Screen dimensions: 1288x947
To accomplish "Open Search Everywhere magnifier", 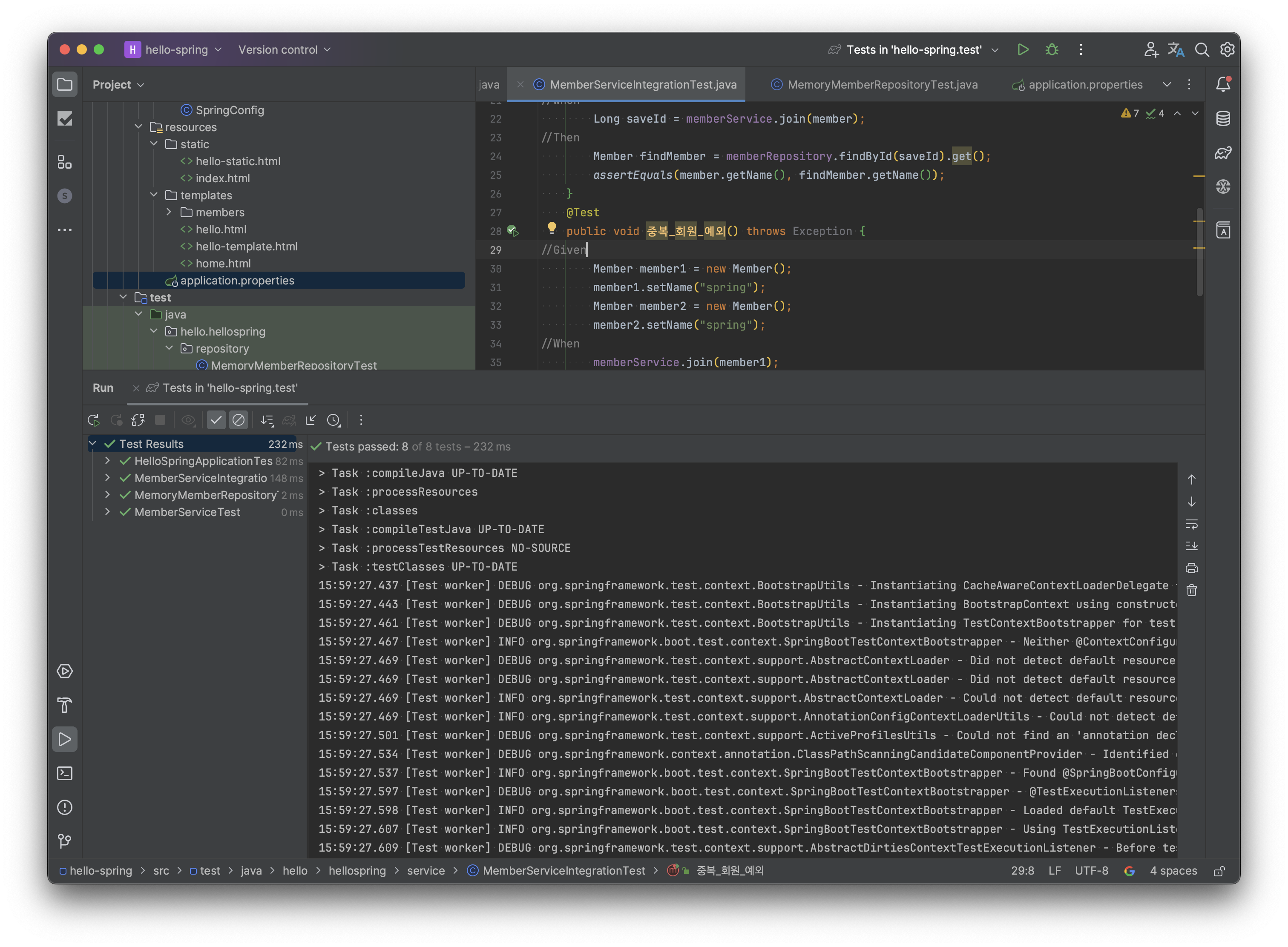I will [1202, 50].
